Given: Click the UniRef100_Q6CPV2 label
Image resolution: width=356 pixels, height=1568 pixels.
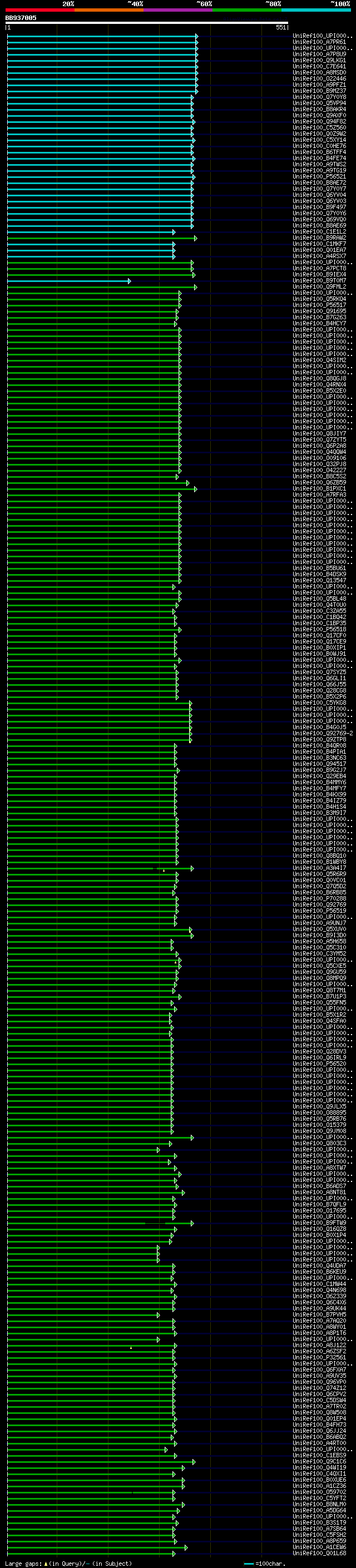Looking at the screenshot, I should (x=319, y=1394).
